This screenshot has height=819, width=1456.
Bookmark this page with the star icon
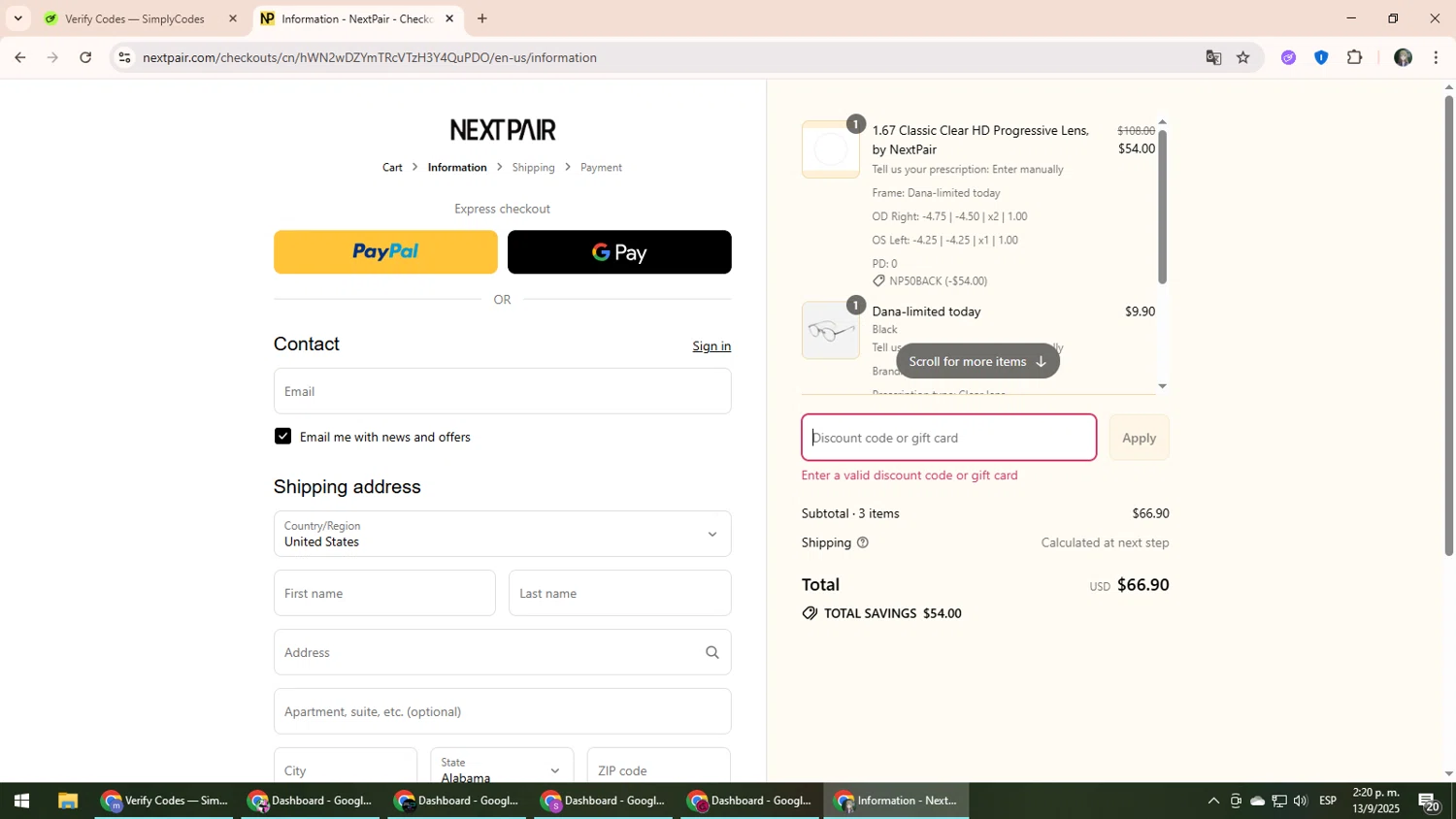(1243, 57)
